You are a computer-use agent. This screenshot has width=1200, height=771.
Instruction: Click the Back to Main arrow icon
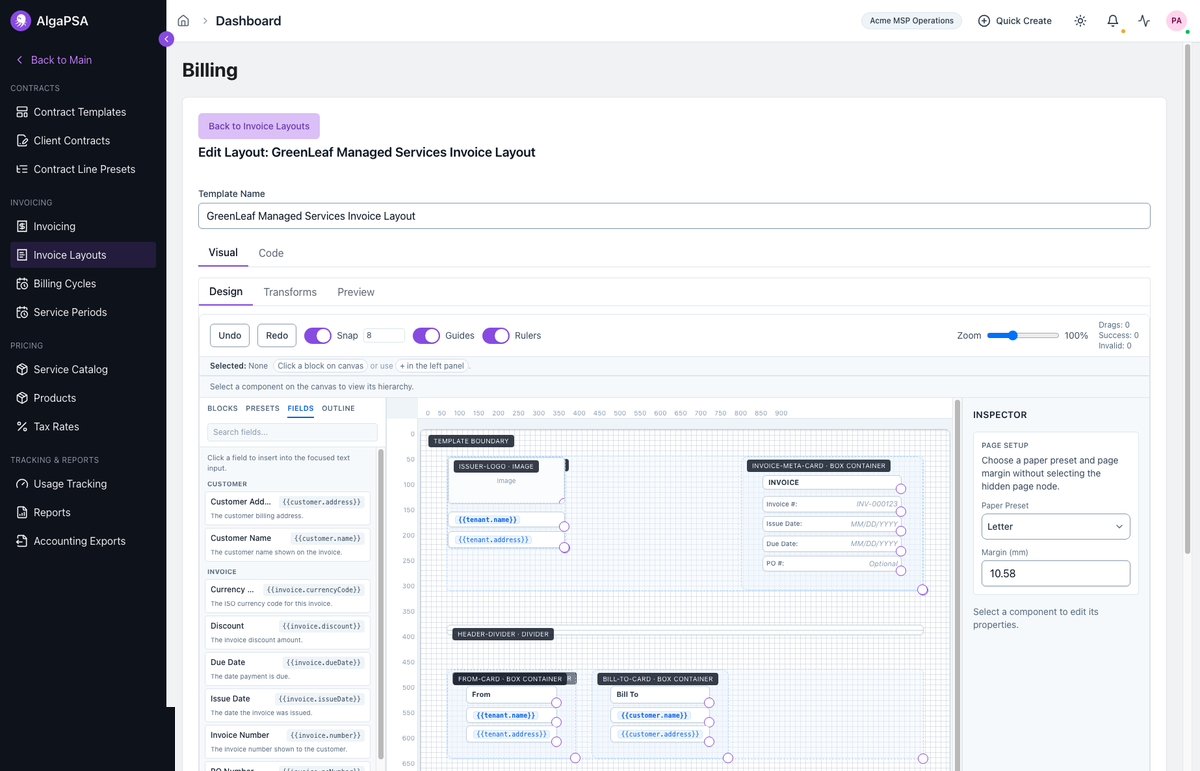point(19,60)
